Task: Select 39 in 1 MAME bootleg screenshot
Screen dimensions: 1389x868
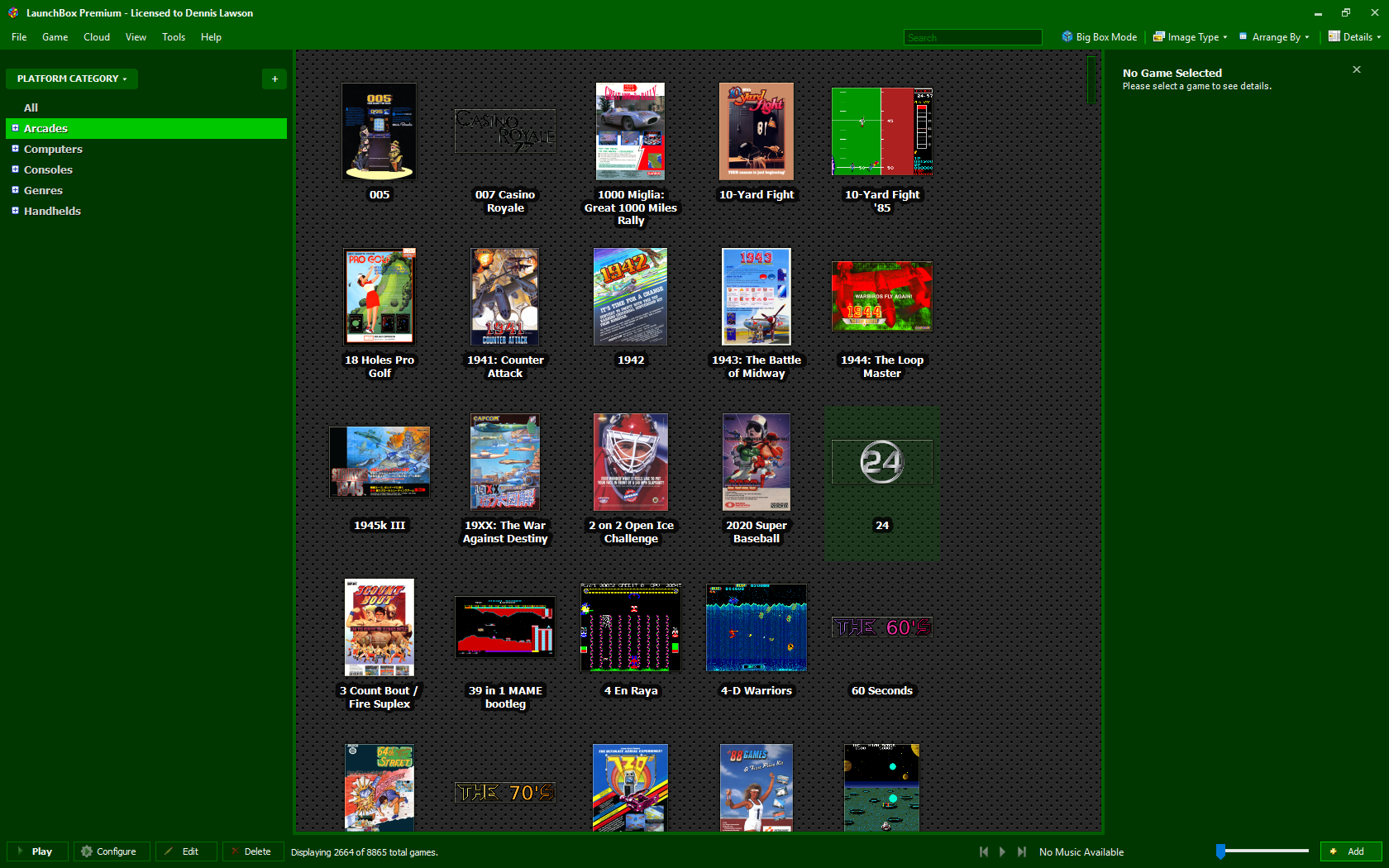Action: [x=505, y=627]
